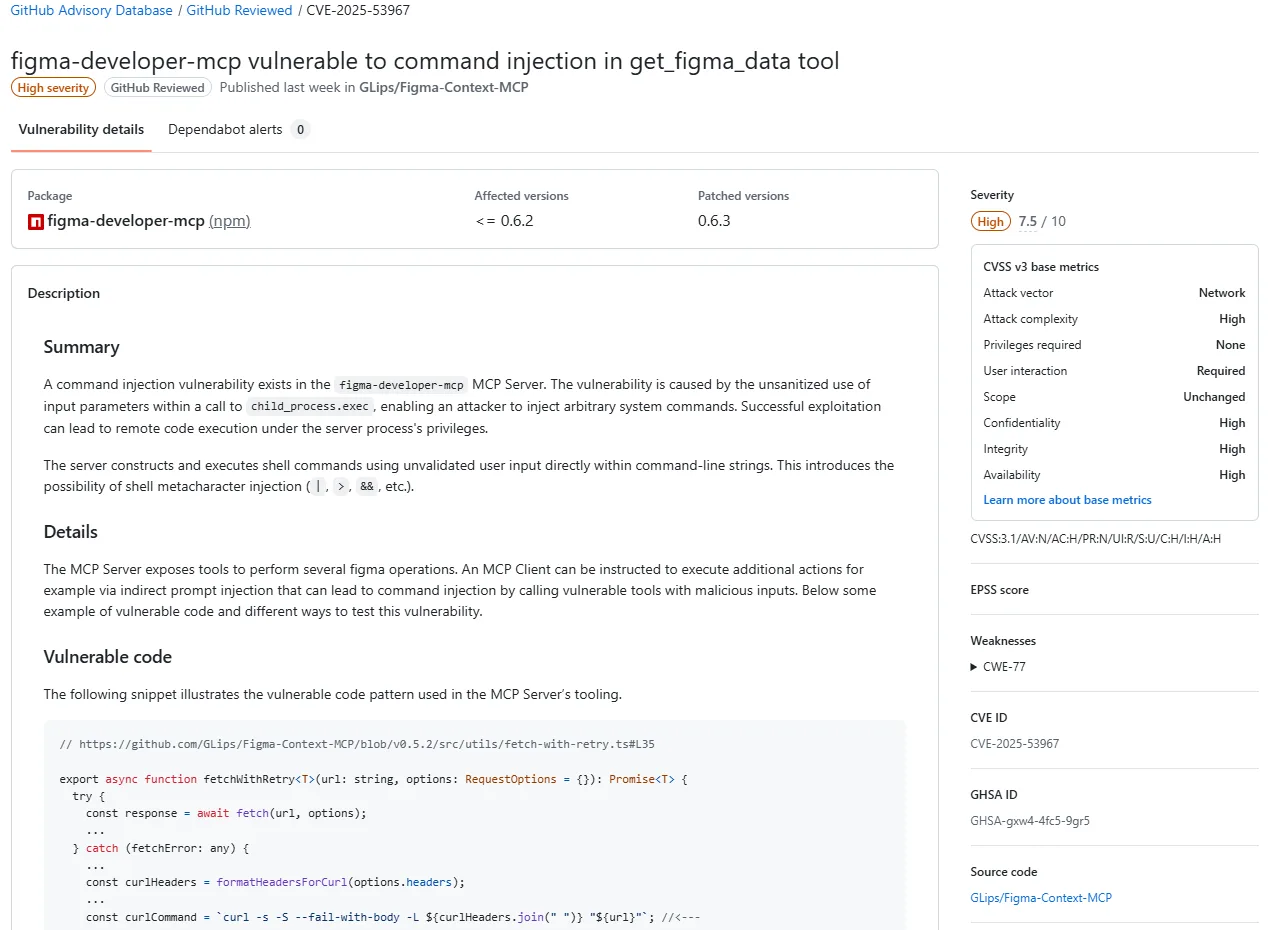Click the High severity label in the Severity panel
This screenshot has width=1268, height=930.
click(x=990, y=221)
